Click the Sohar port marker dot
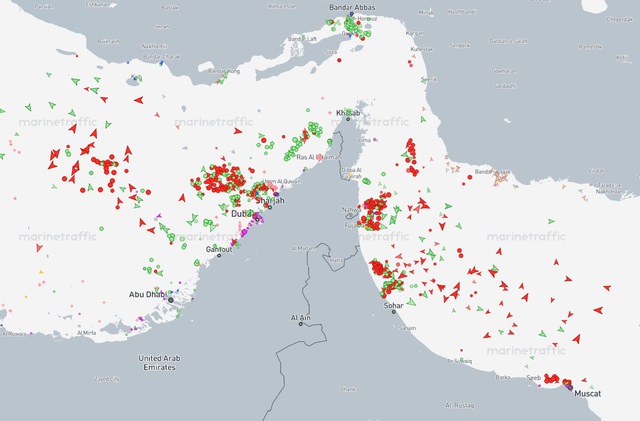The image size is (640, 421). coord(394,312)
